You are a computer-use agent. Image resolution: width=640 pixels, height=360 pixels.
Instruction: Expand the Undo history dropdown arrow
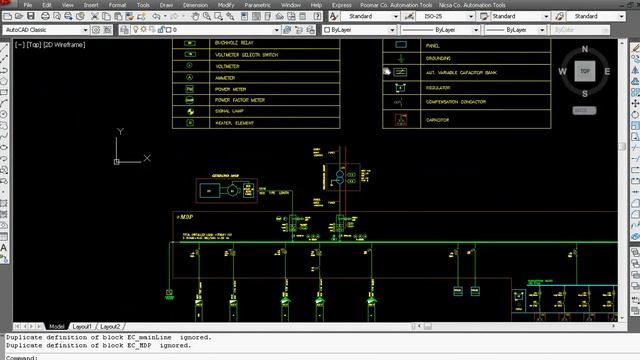click(x=165, y=16)
